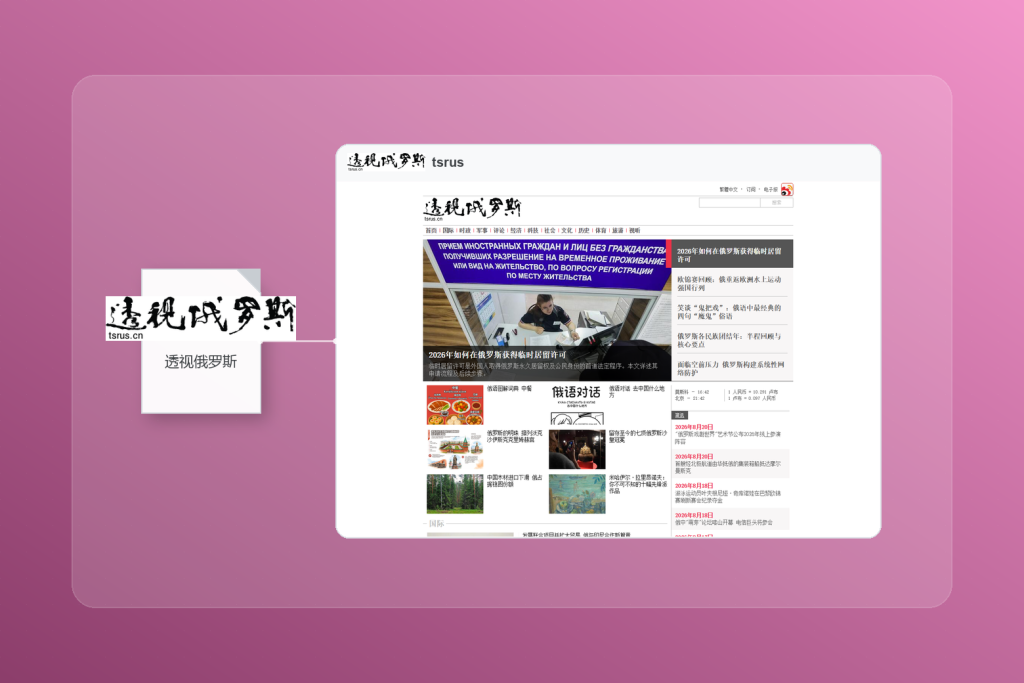The image size is (1024, 683).
Task: Click the 米哈伊尔·拉里昂诺夫 article title
Action: pyautogui.click(x=637, y=484)
